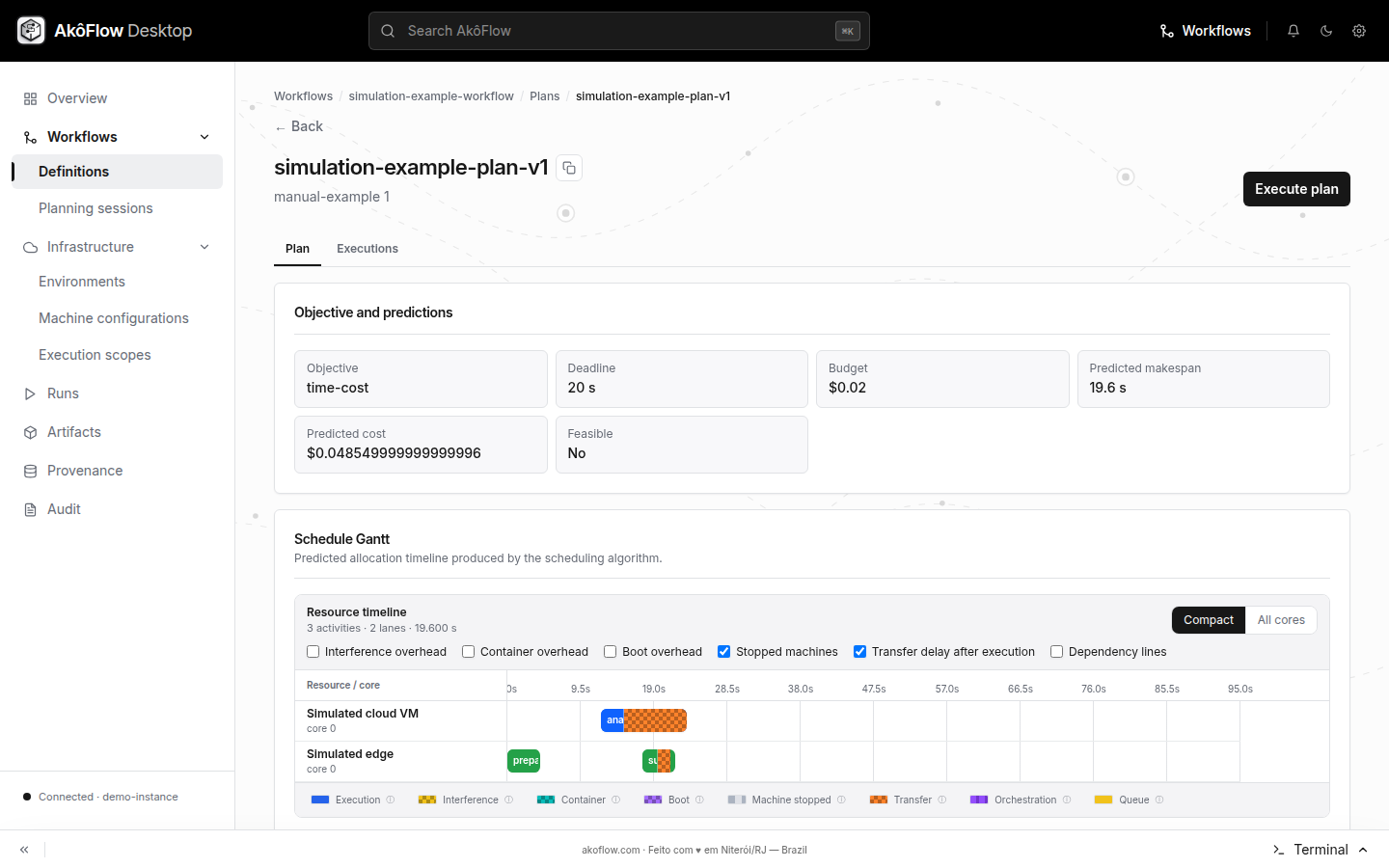Focus the Search AkôFlow field
The image size is (1389, 868).
click(x=619, y=31)
